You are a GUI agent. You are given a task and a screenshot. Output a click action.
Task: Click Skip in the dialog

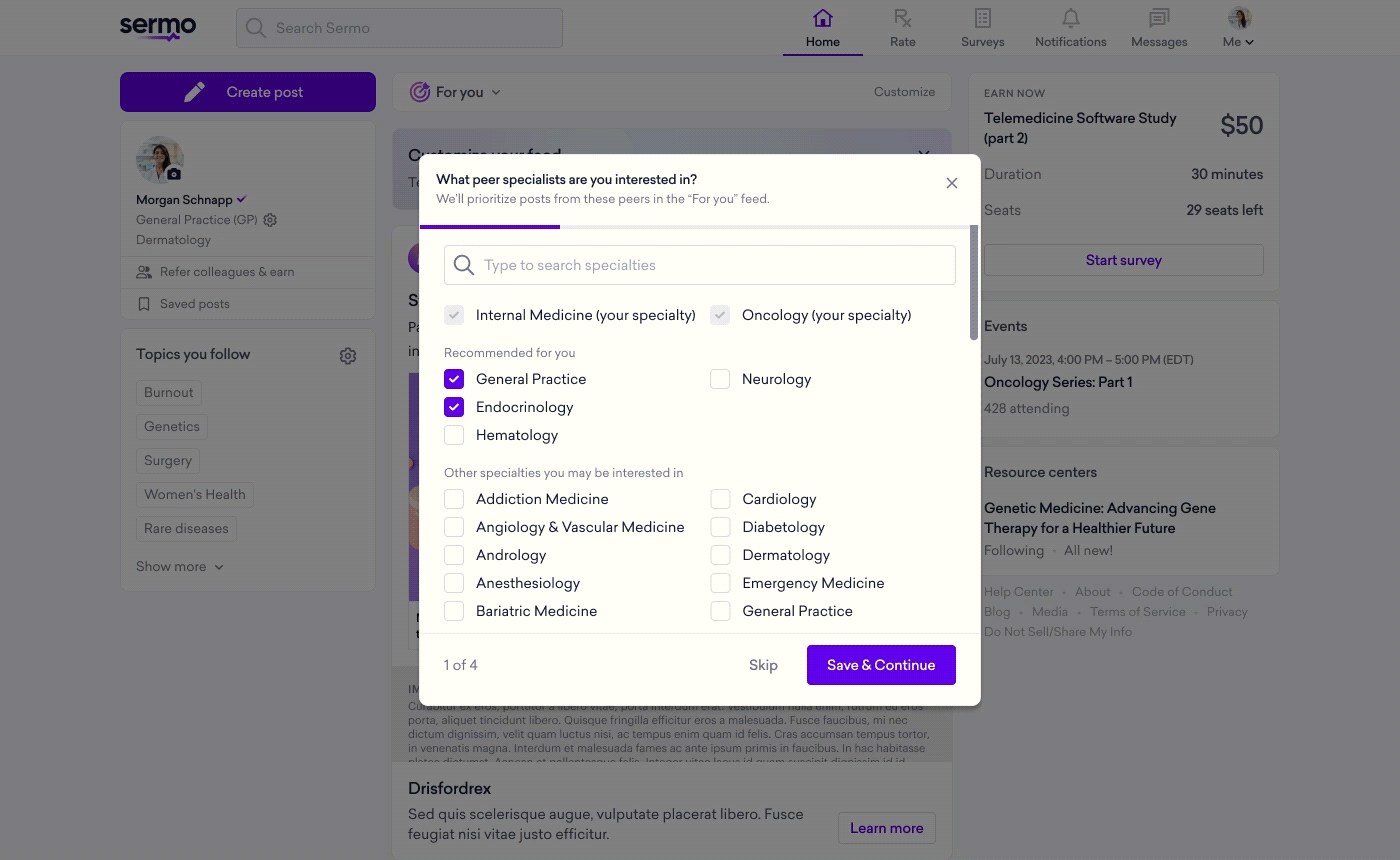pos(763,665)
